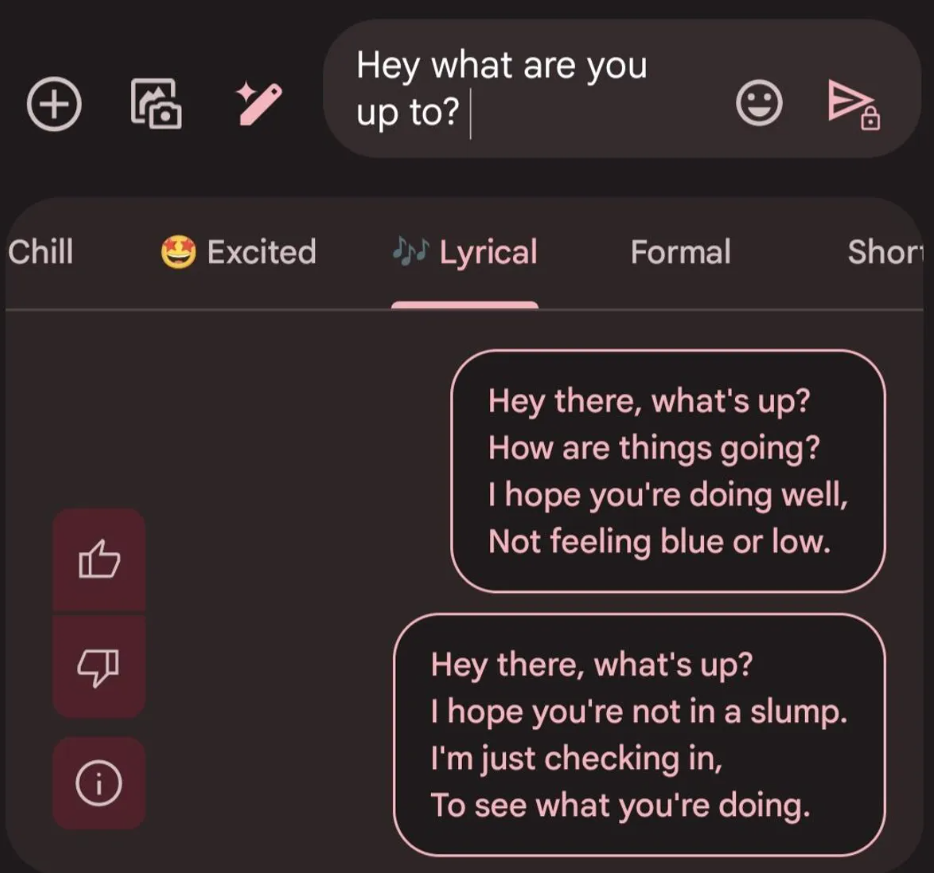
Task: Tap the Magic Compose sparkle pencil icon
Action: (259, 103)
